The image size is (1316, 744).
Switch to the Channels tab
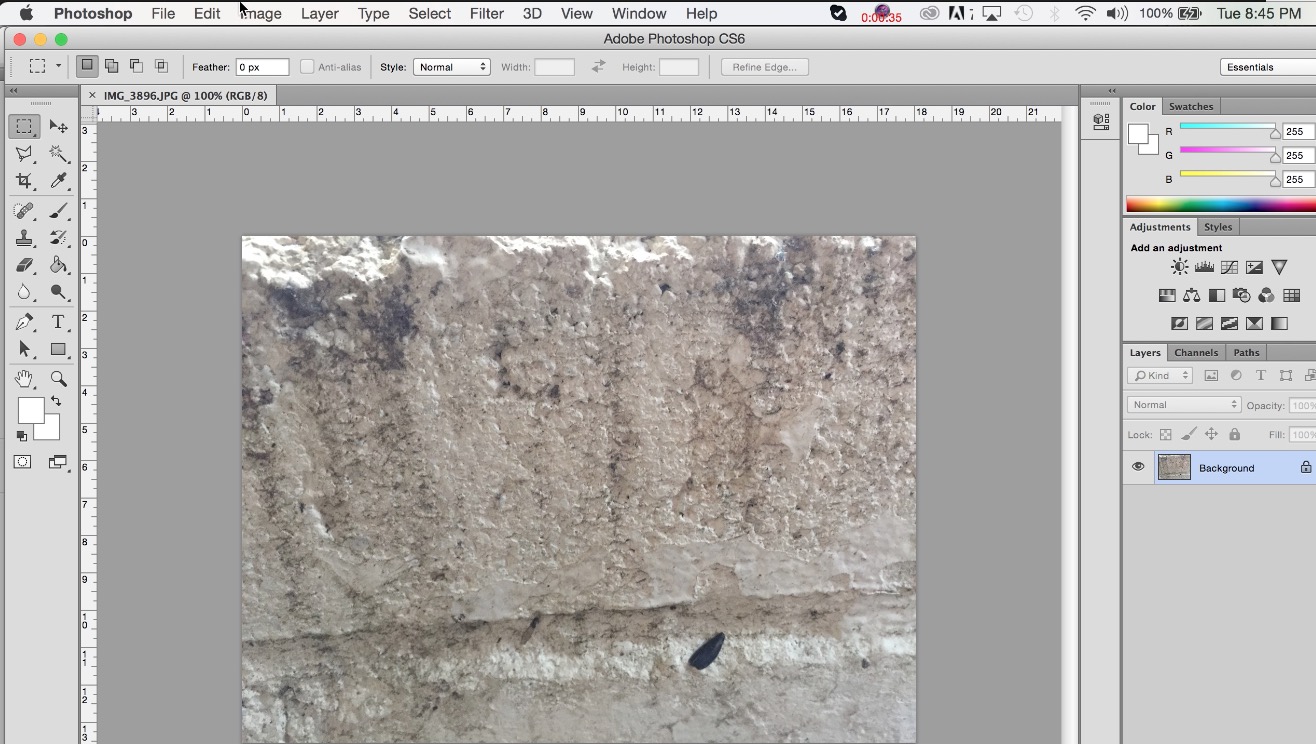point(1196,352)
